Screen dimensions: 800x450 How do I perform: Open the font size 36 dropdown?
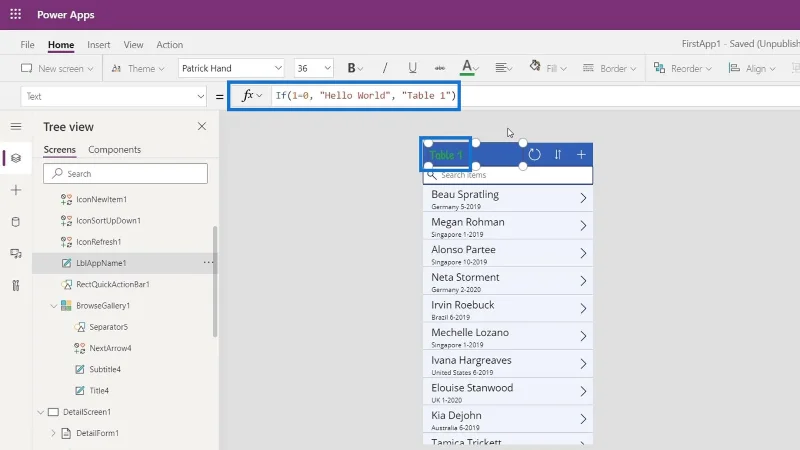click(x=313, y=68)
